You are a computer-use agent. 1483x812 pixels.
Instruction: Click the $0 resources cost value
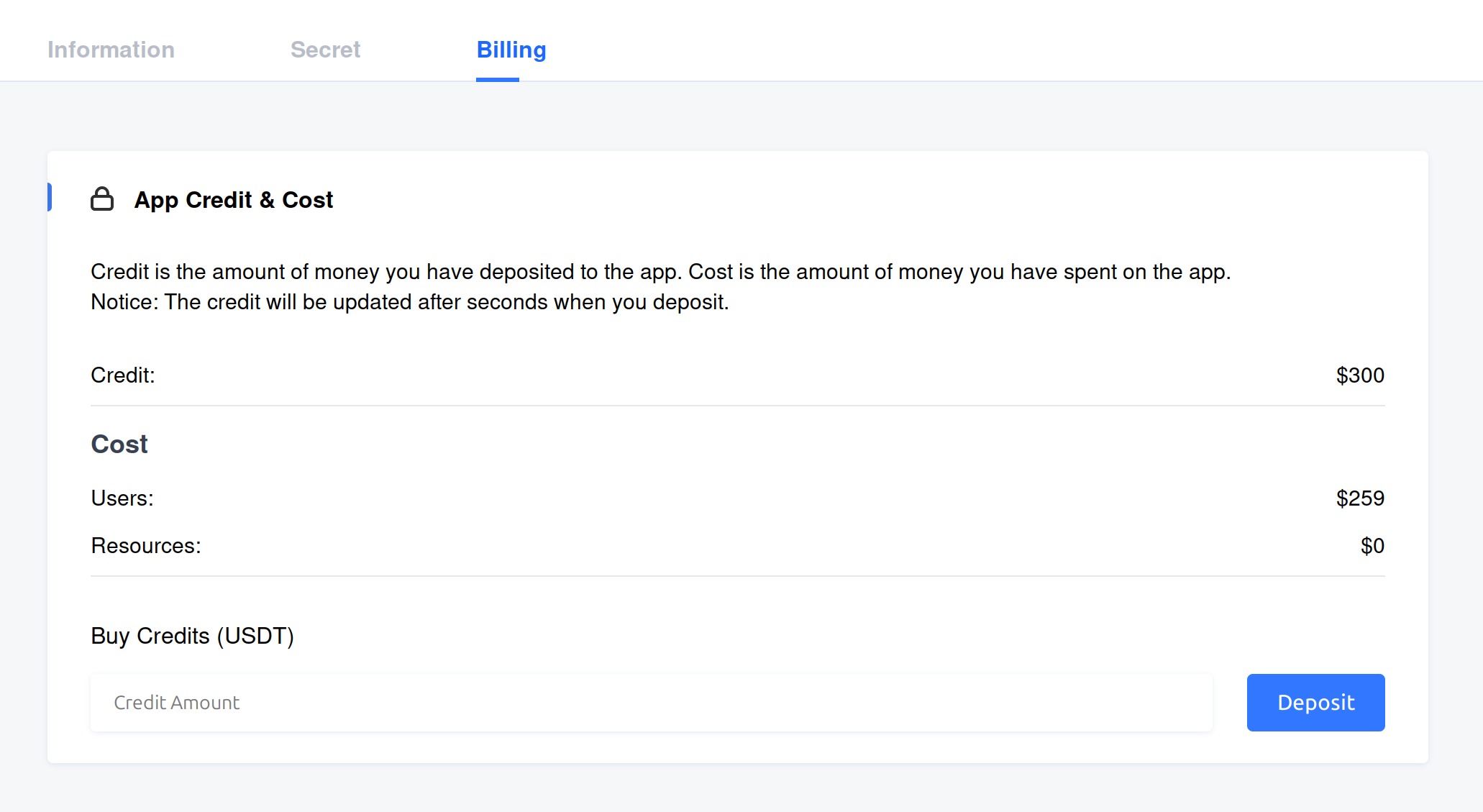coord(1372,546)
